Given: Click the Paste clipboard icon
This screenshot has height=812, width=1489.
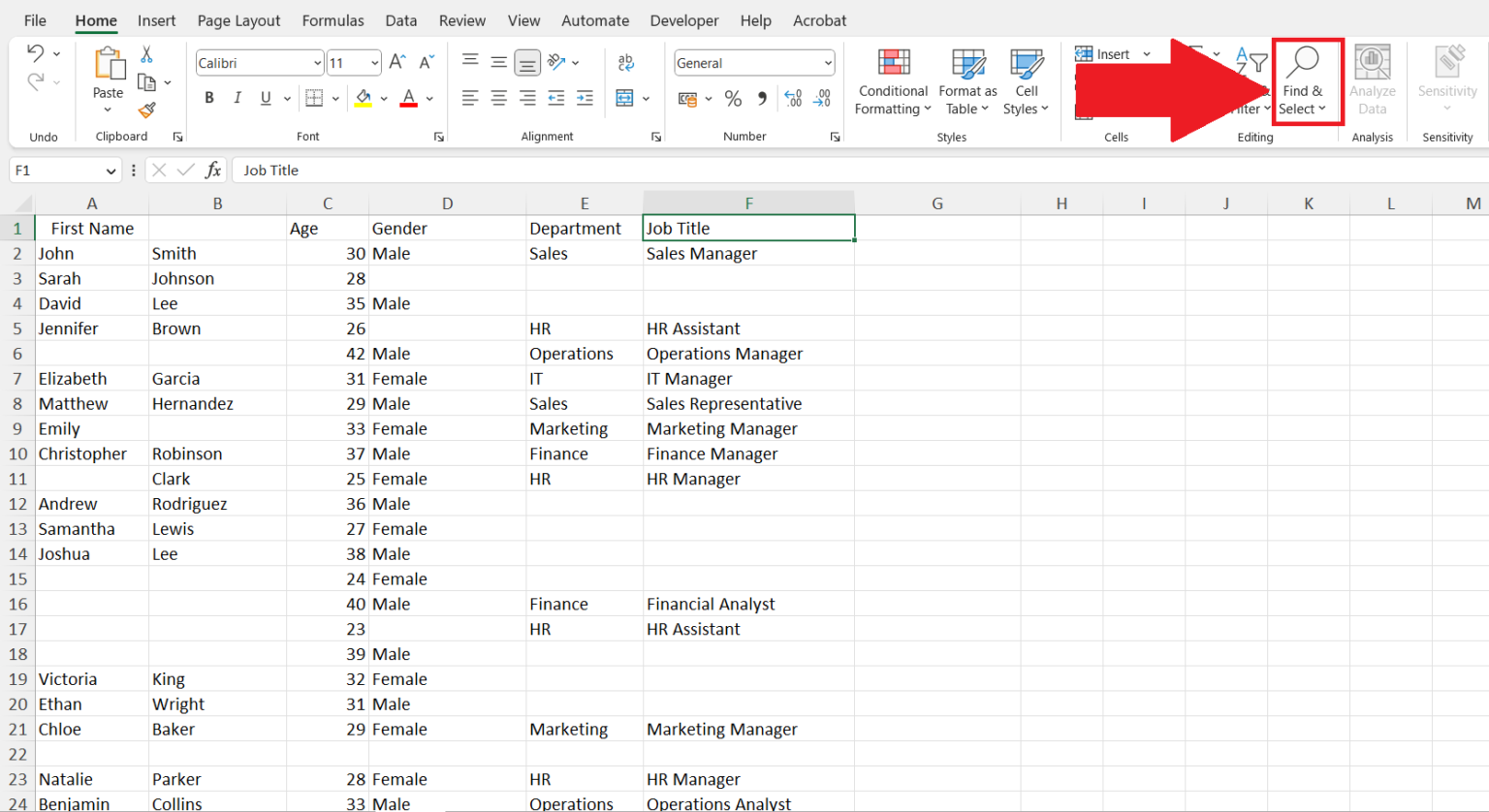Looking at the screenshot, I should (109, 64).
